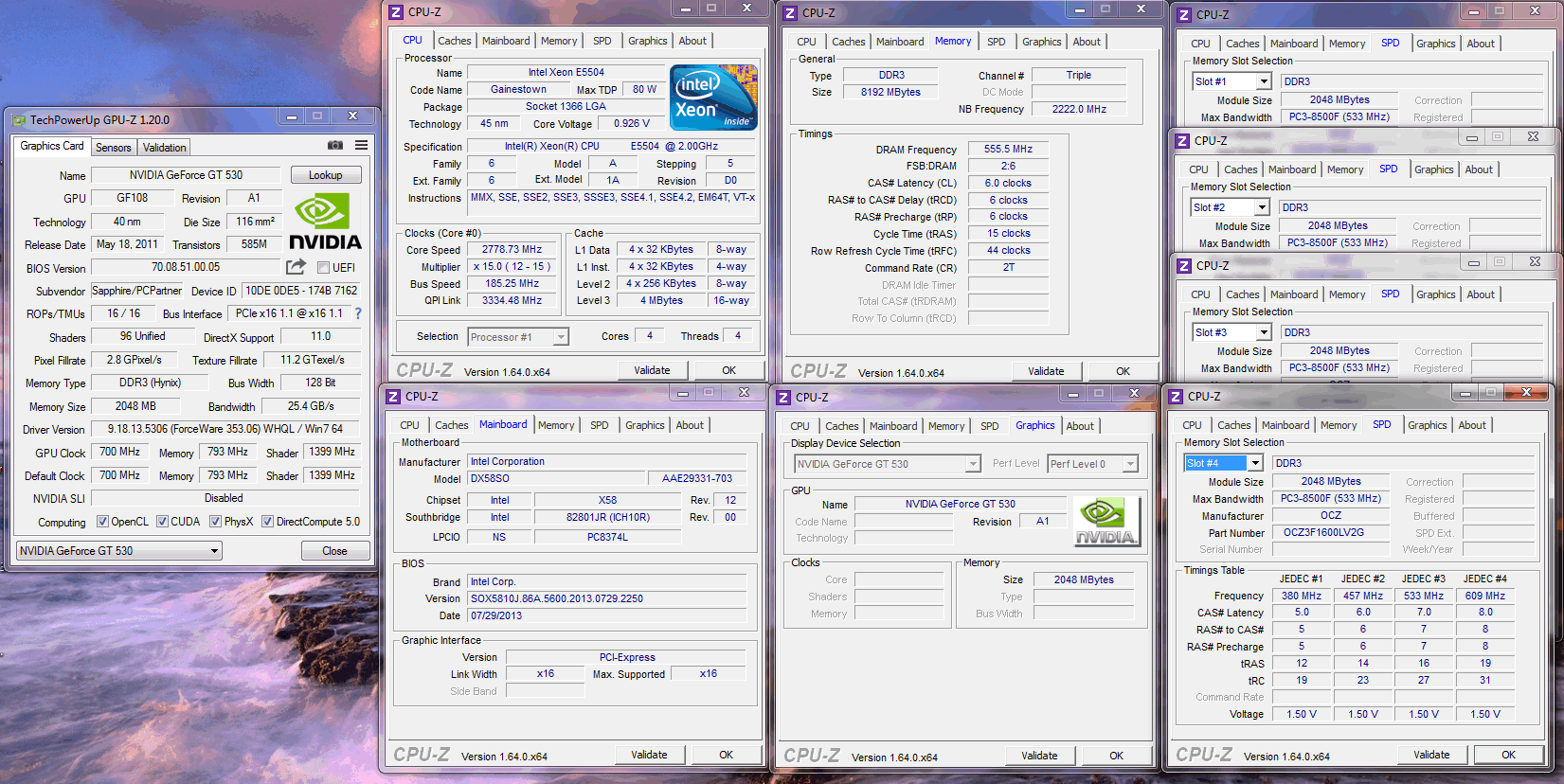This screenshot has width=1564, height=784.
Task: Switch to the Validation tab in GPU-Z
Action: pos(165,148)
